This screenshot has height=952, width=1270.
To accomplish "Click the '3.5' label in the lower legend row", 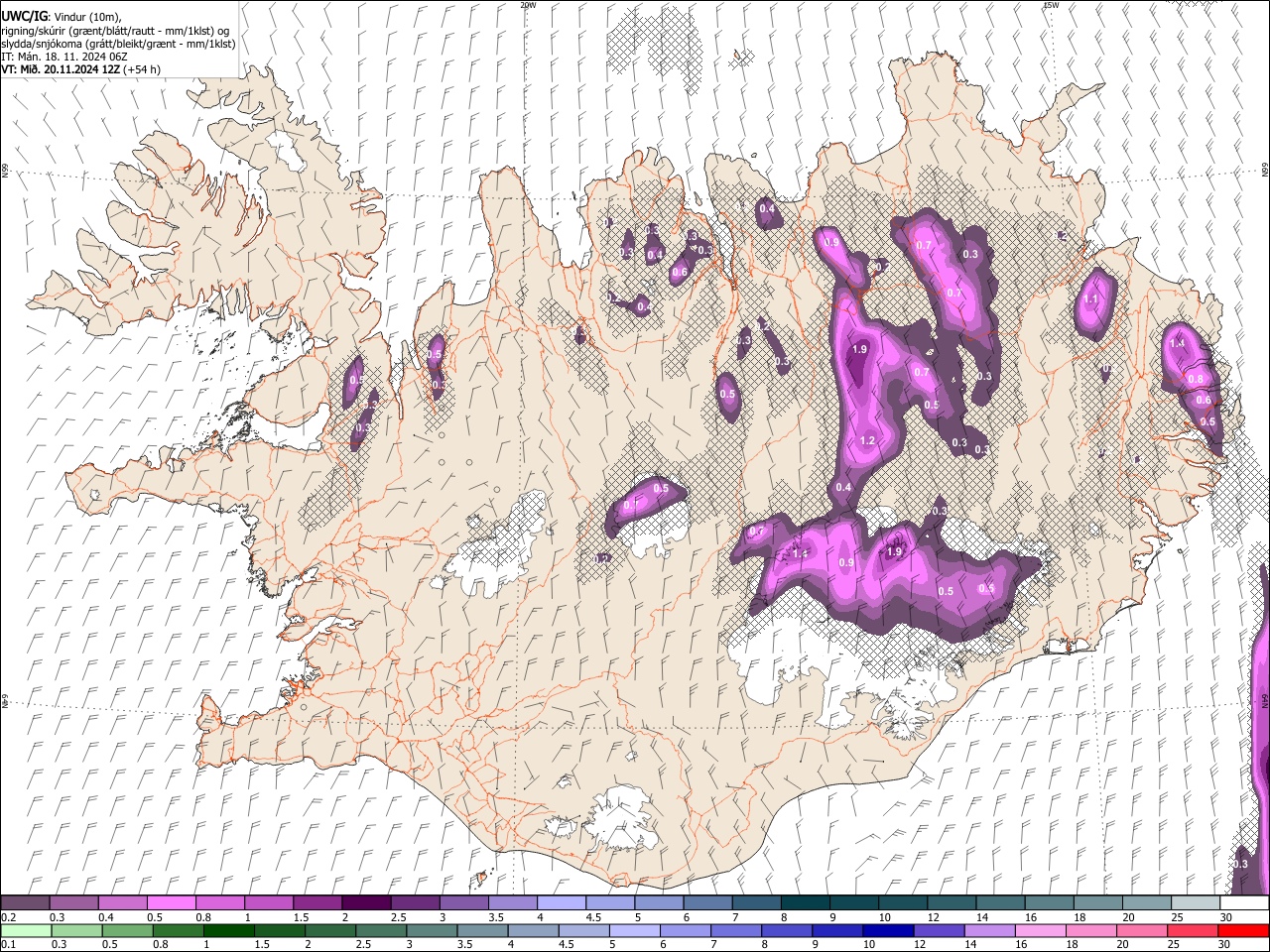I will click(464, 945).
